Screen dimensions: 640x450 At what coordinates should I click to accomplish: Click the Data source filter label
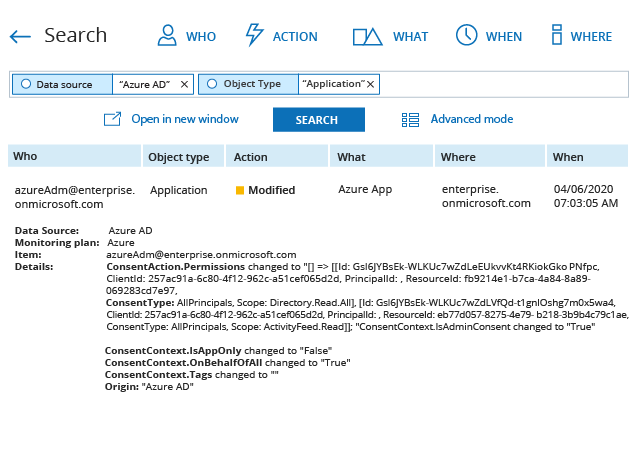64,85
